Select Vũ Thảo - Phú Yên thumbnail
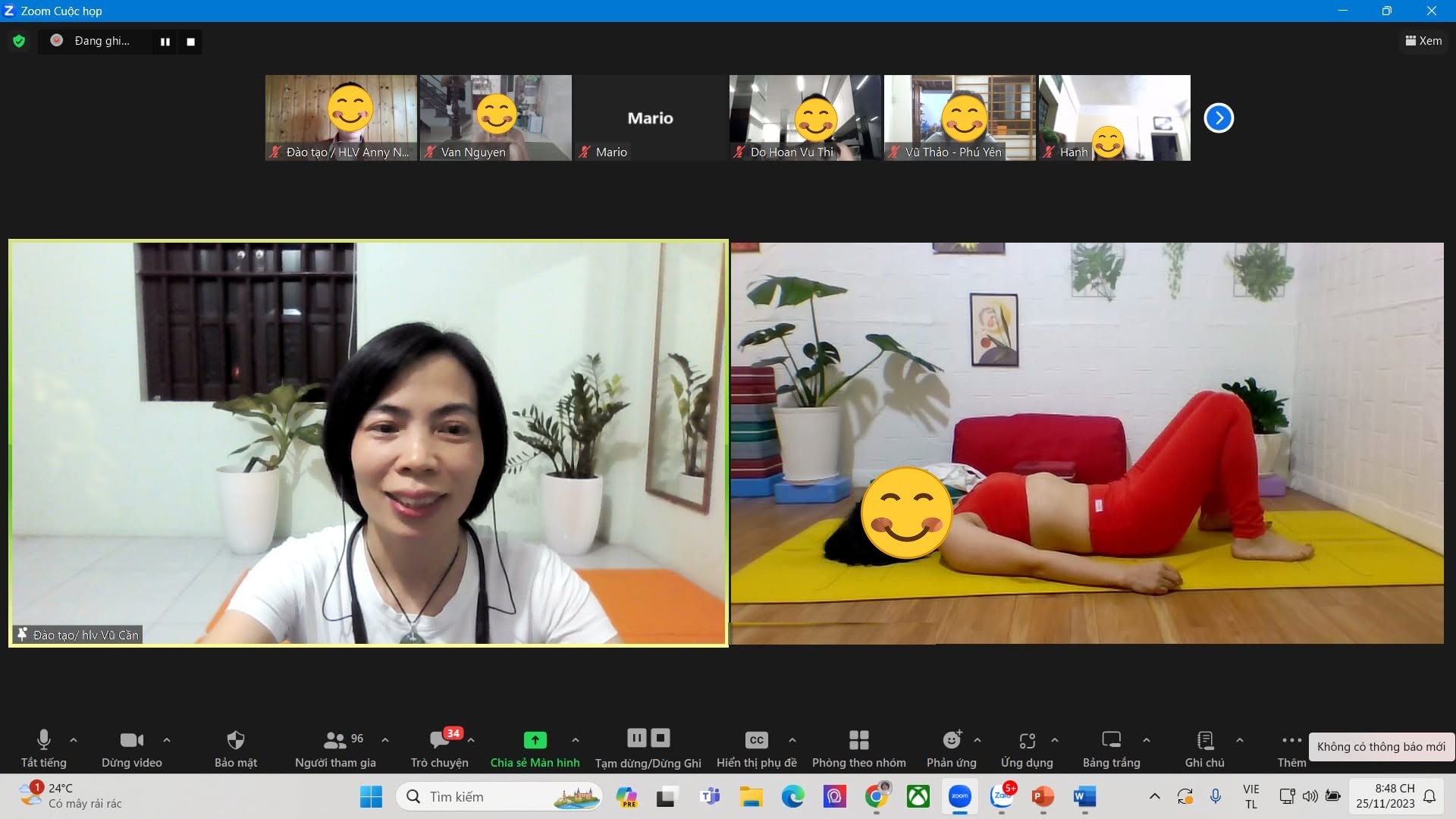Screen dimensions: 1456x819 click(x=960, y=118)
